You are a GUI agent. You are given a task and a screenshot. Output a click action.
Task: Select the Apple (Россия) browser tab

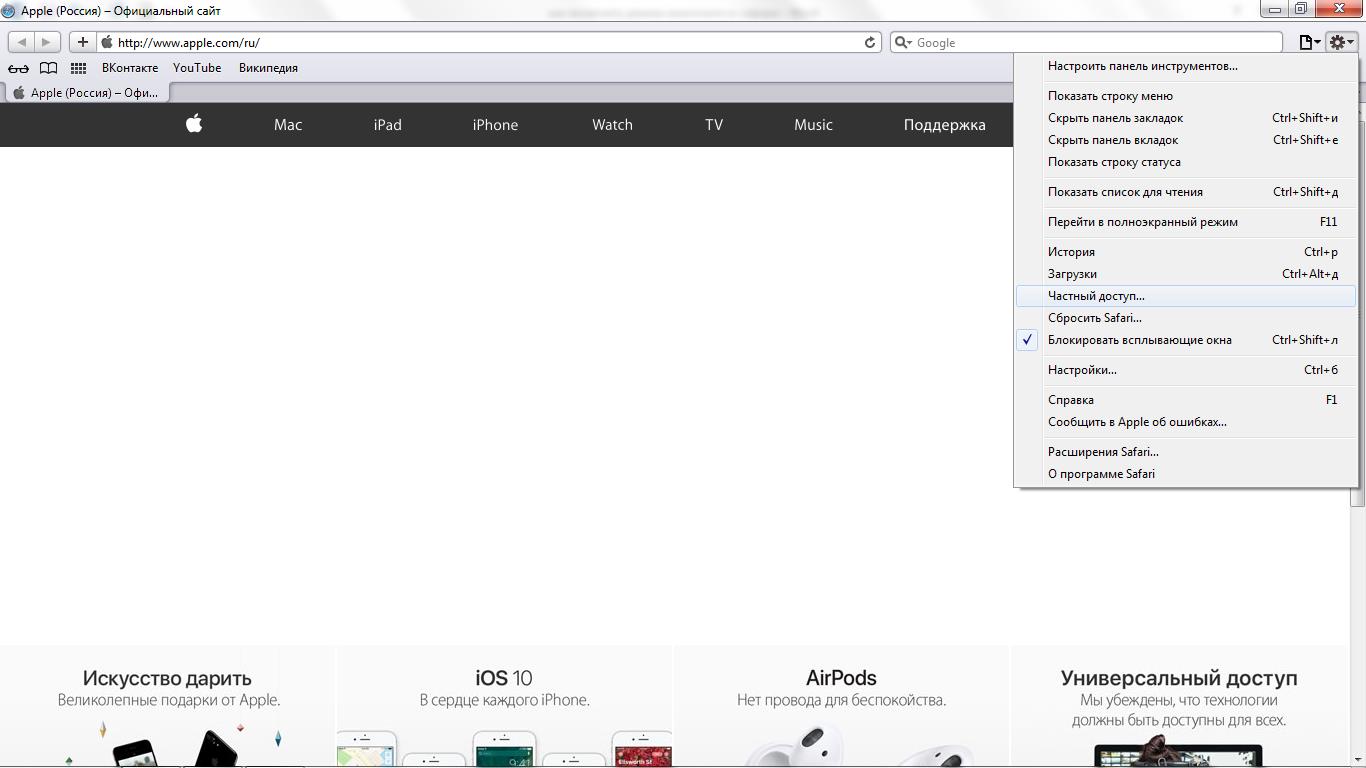tap(86, 93)
